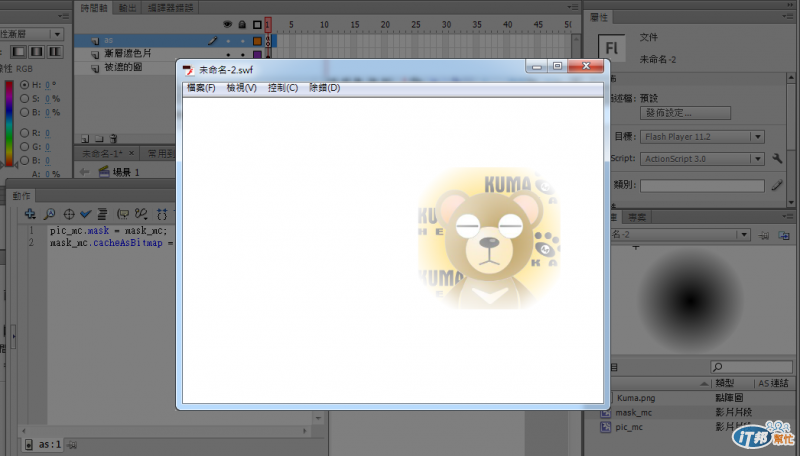800x456 pixels.
Task: Click the new layer icon below timeline layers
Action: pos(85,139)
